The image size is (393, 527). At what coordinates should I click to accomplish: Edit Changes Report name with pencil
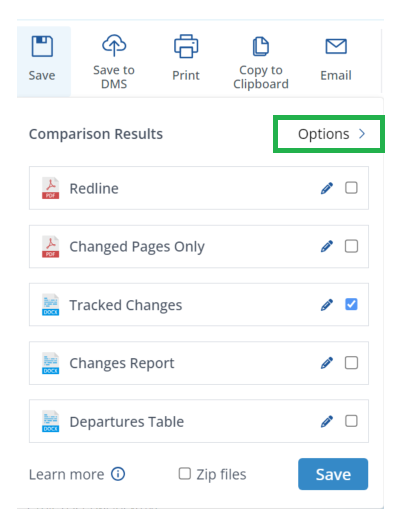point(326,363)
